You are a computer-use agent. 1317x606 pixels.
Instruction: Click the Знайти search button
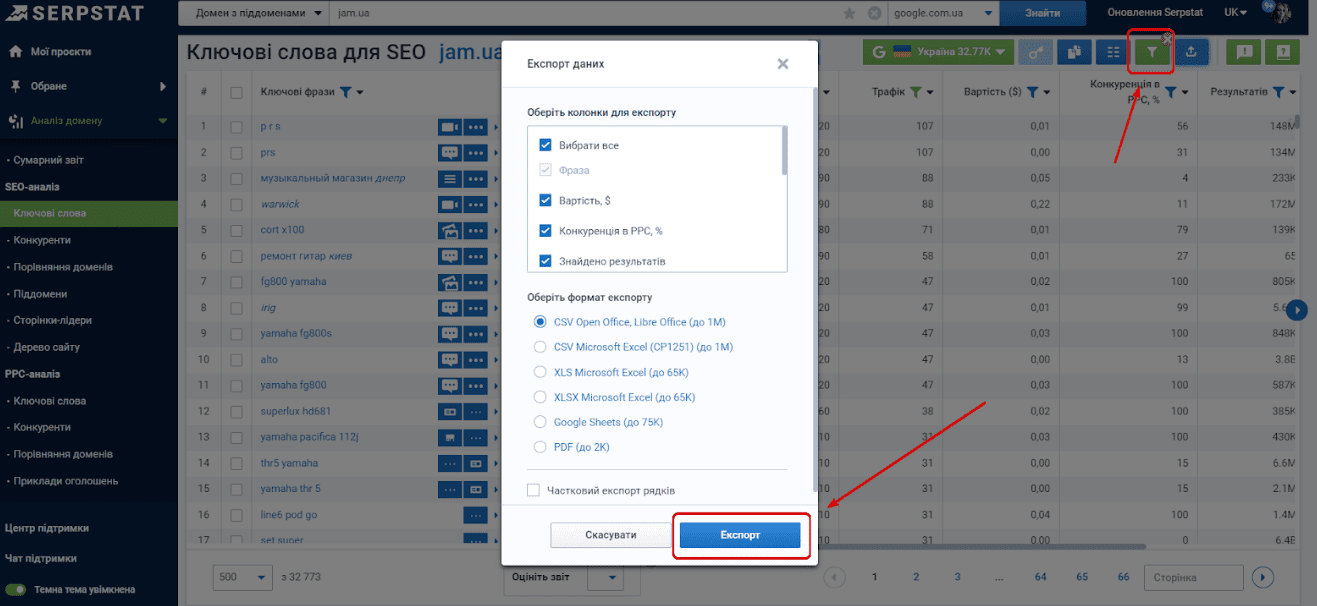[x=1043, y=13]
